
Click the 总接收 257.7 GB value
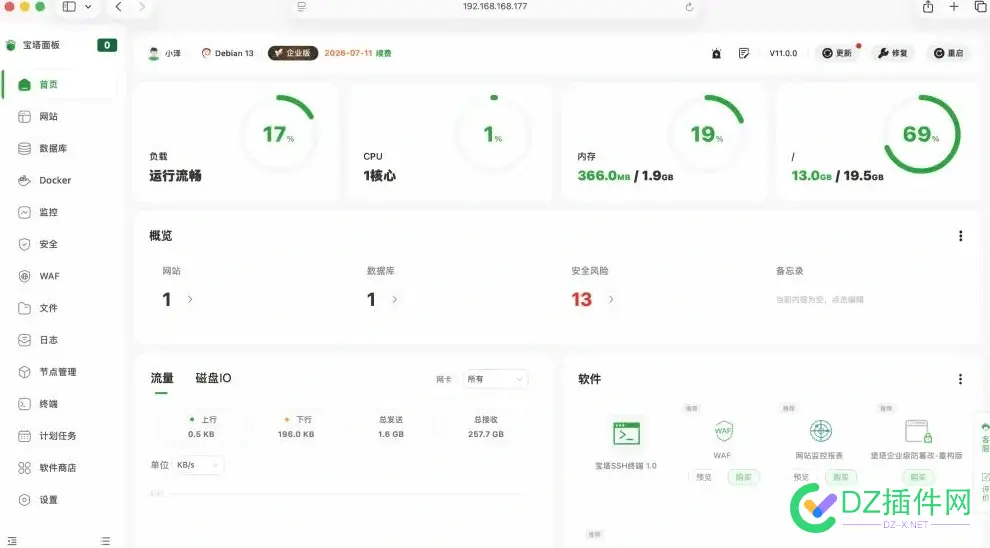point(486,434)
